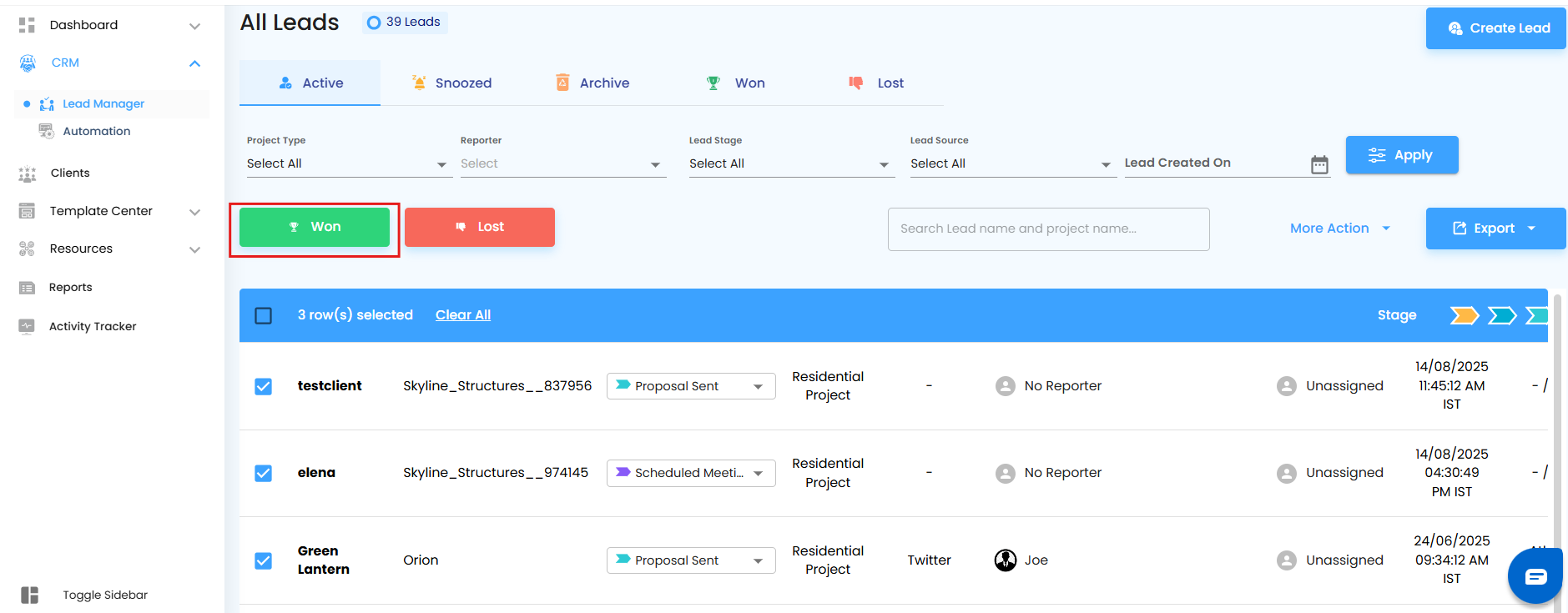Click the Toggle Sidebar icon
1568x613 pixels.
tap(30, 595)
